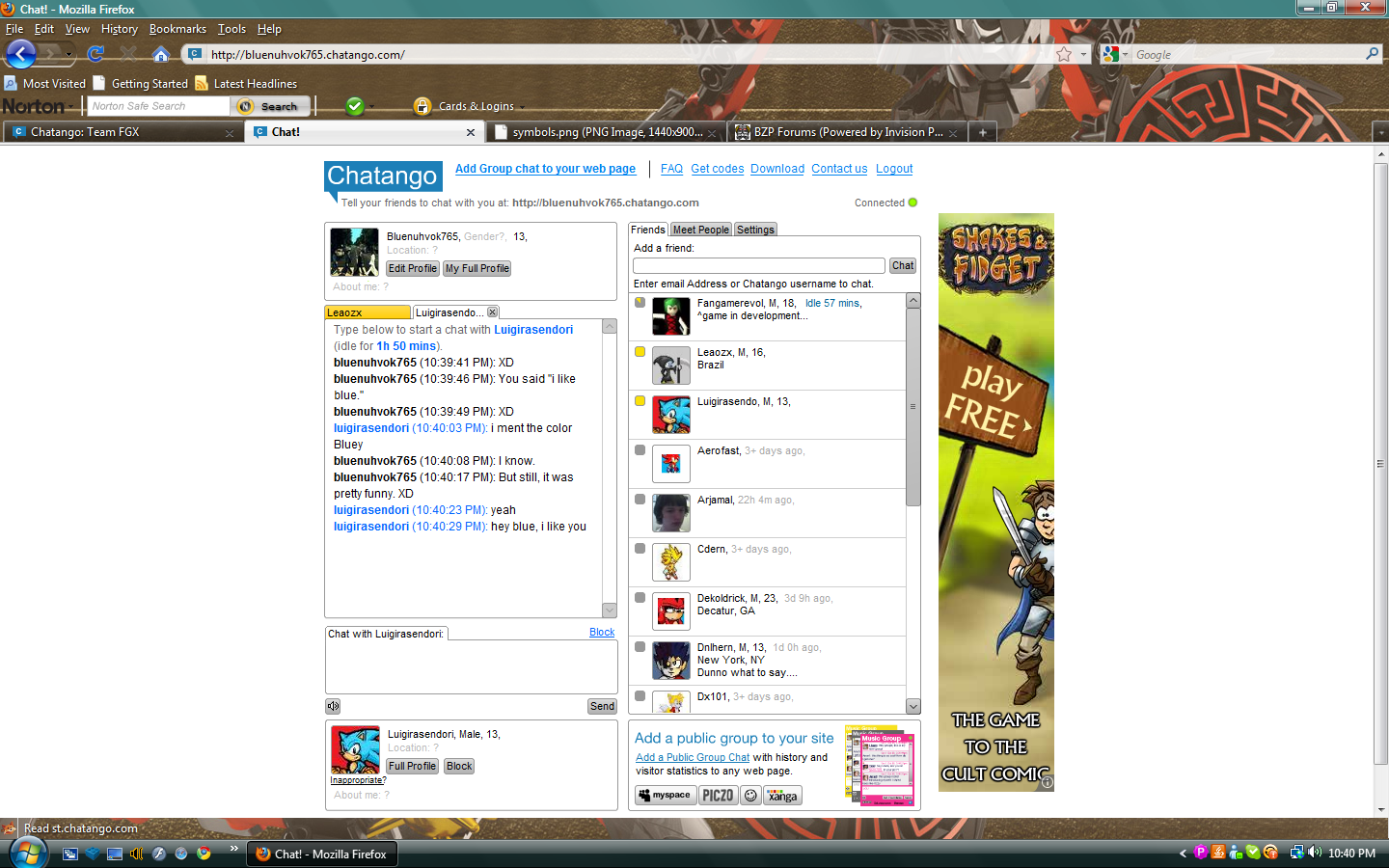Open the back/forward history dropdown arrow

69,55
